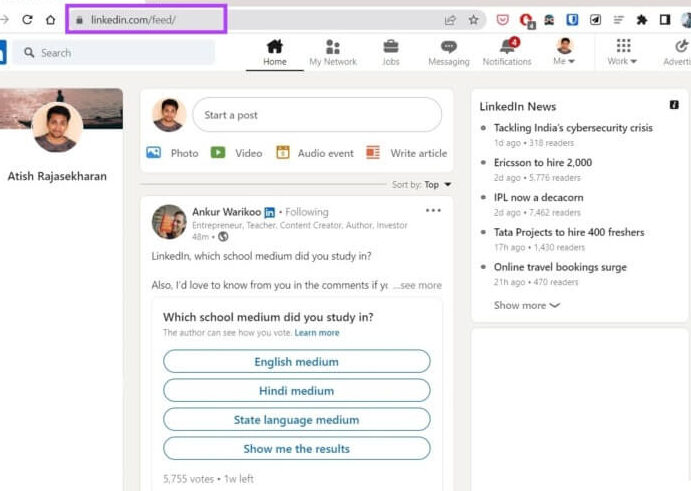Open the Jobs briefcase icon
The width and height of the screenshot is (691, 491).
[x=391, y=46]
